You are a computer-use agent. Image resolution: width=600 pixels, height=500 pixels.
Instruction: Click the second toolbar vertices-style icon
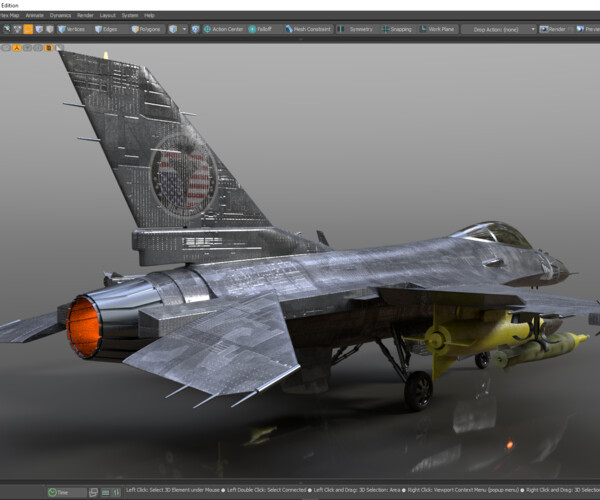coord(17,29)
